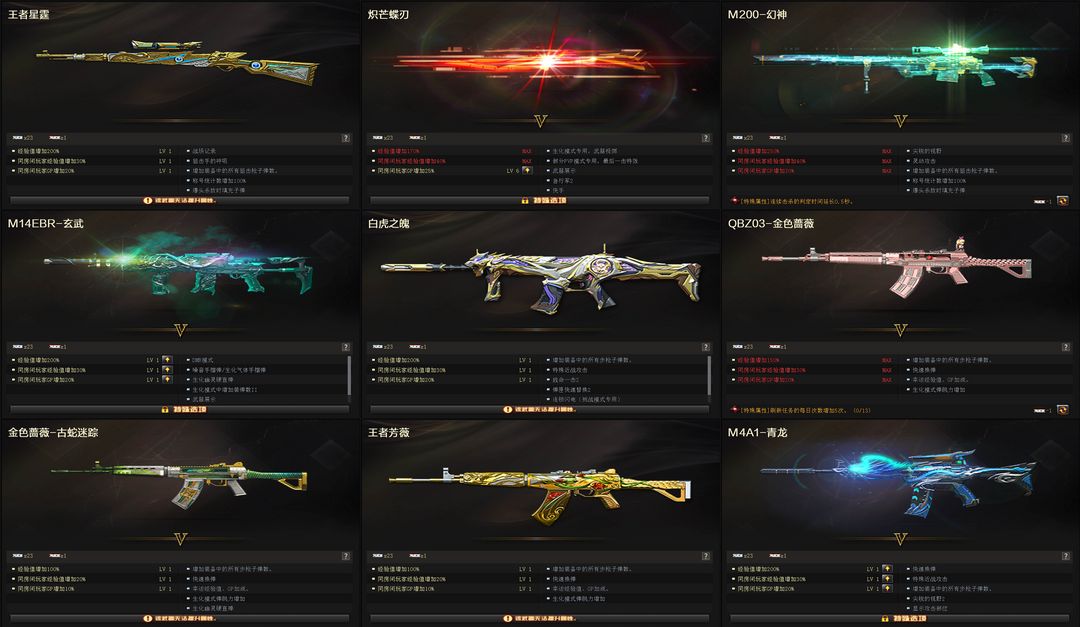Click the orange warning bar under 王者星霆
1080x627 pixels.
coord(180,201)
